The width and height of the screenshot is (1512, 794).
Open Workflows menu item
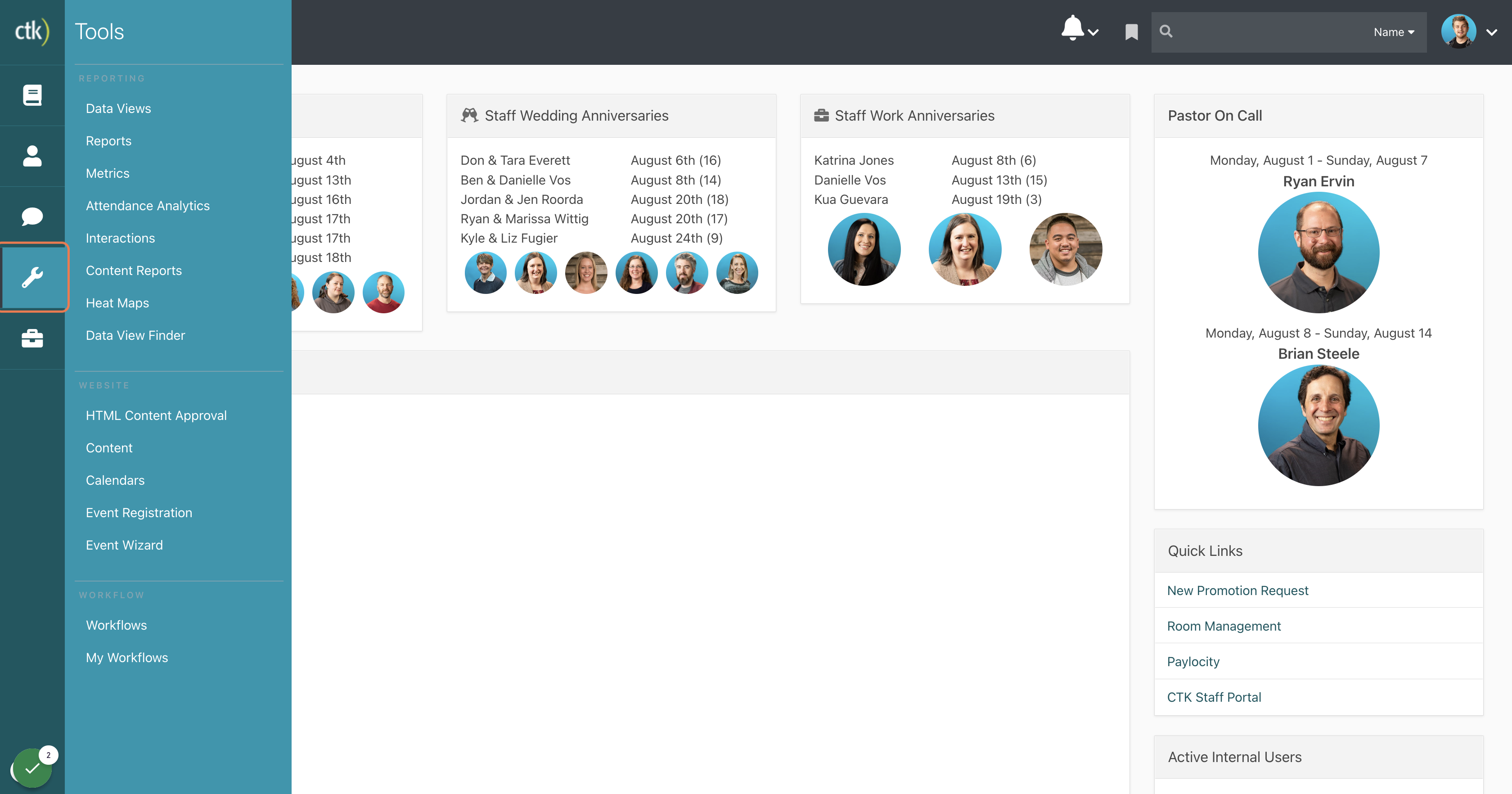pyautogui.click(x=116, y=625)
